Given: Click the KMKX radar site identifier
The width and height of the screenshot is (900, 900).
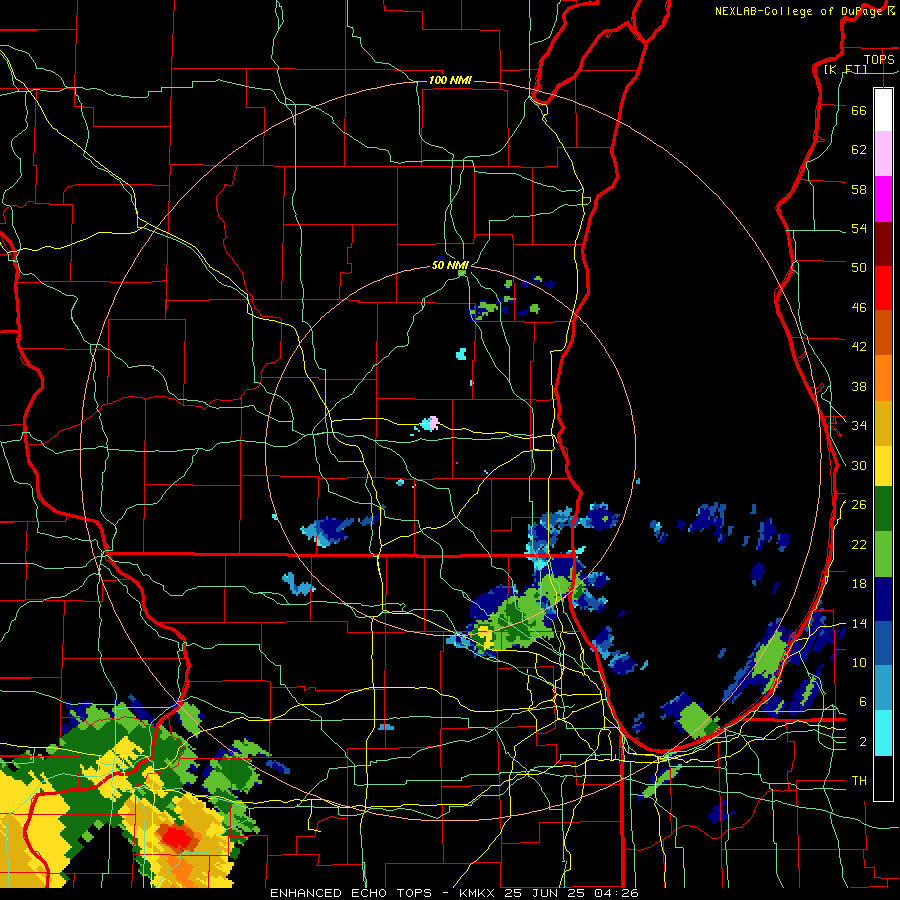Looking at the screenshot, I should [479, 893].
